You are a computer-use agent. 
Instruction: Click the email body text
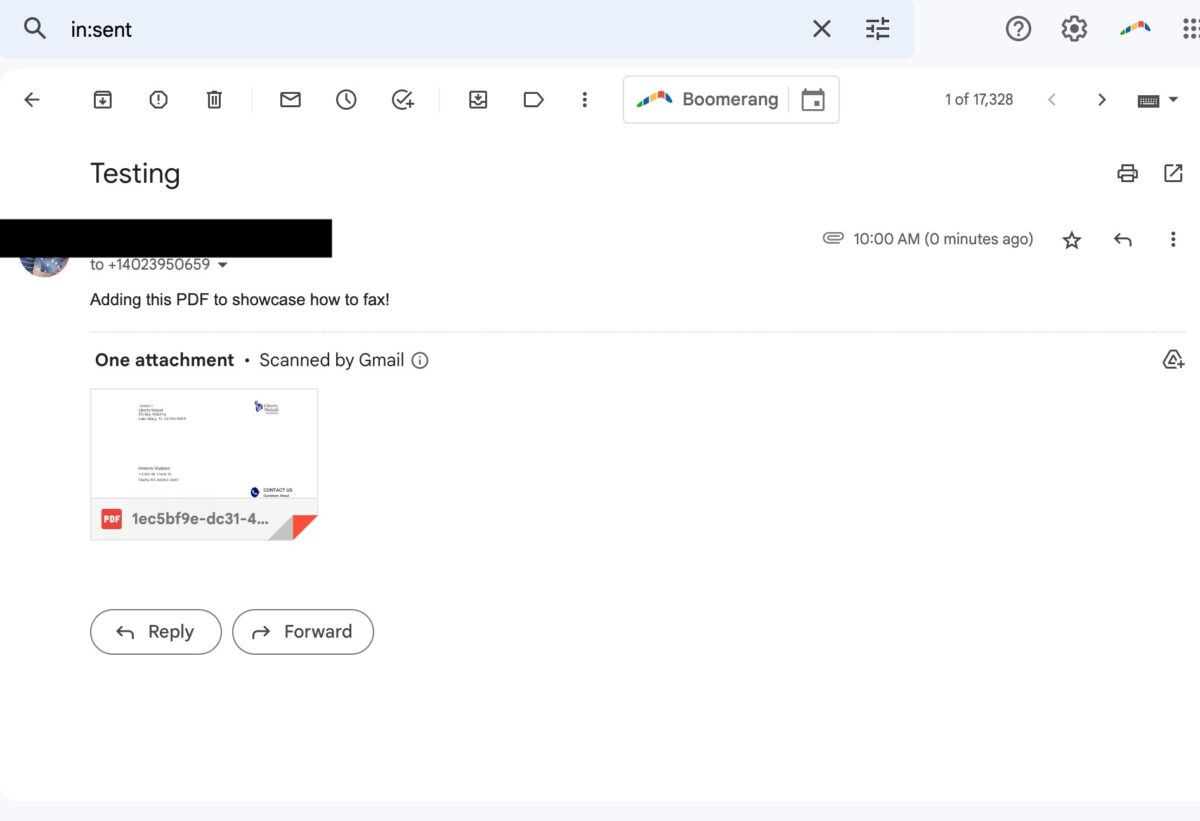[239, 299]
